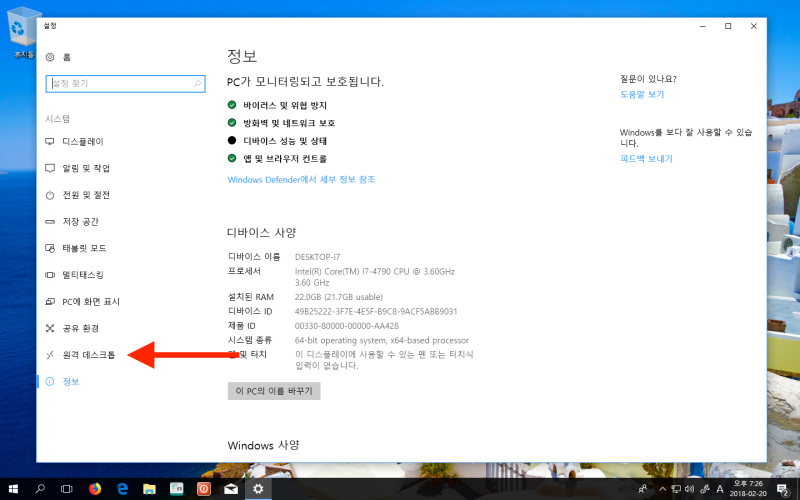Click the IME language indicator A
The height and width of the screenshot is (500, 800).
point(719,489)
